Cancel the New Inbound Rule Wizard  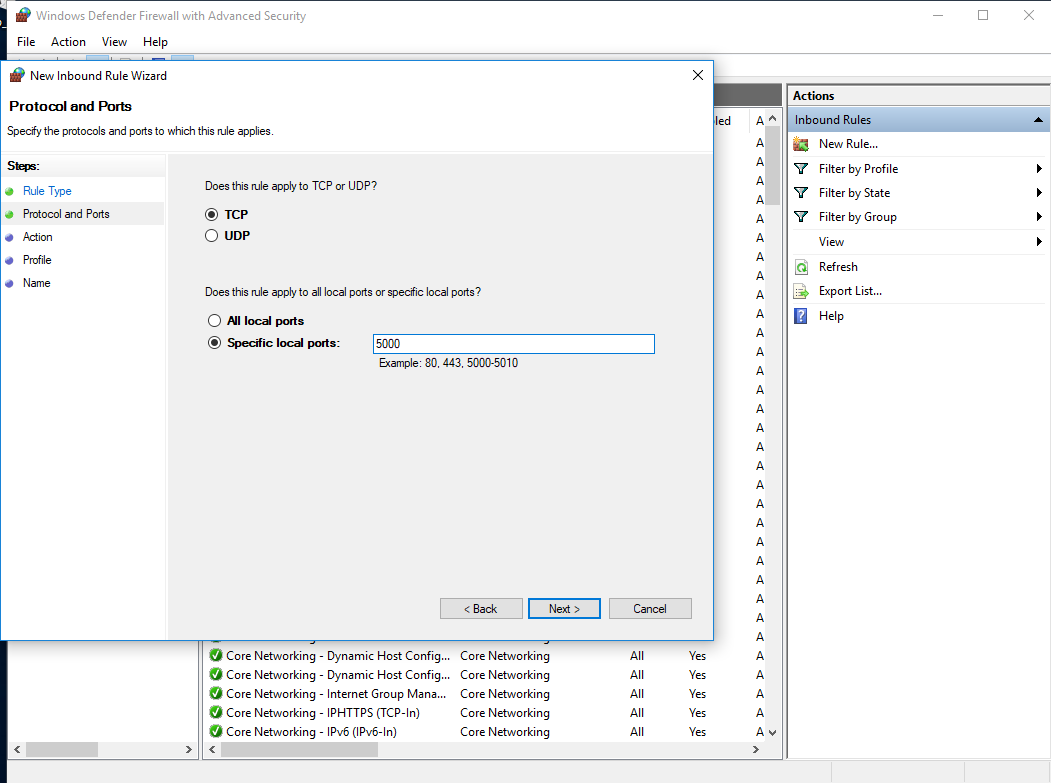[x=650, y=609]
